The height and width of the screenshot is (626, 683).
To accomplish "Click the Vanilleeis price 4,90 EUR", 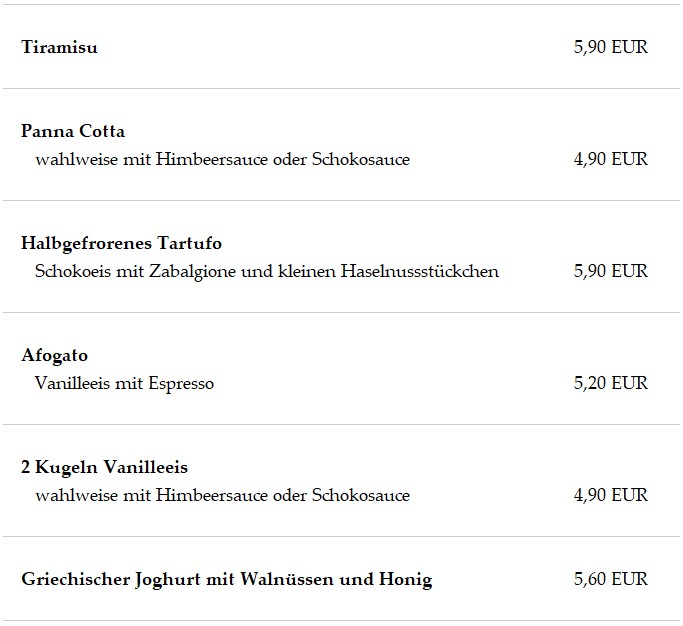I will [610, 495].
